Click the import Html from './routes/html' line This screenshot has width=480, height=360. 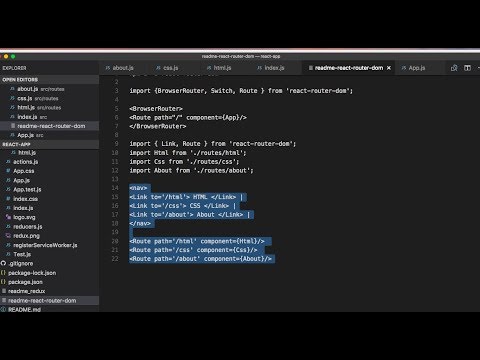click(x=188, y=153)
